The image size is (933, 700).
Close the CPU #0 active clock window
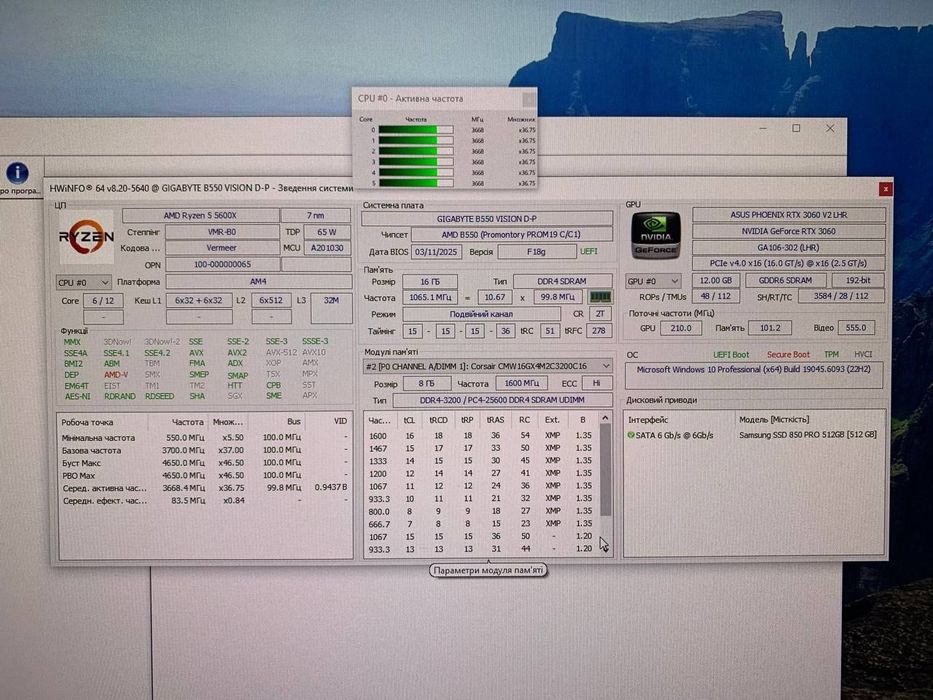point(528,99)
